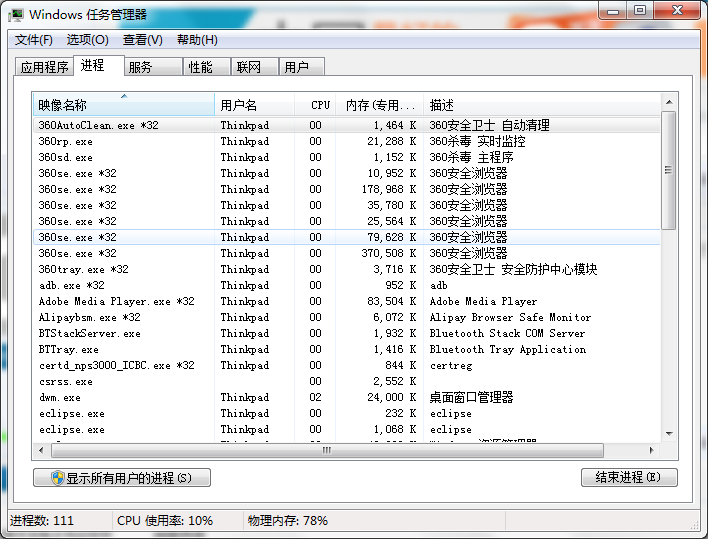Viewport: 708px width, 539px height.
Task: Switch to the 进程 tab
Action: (99, 65)
